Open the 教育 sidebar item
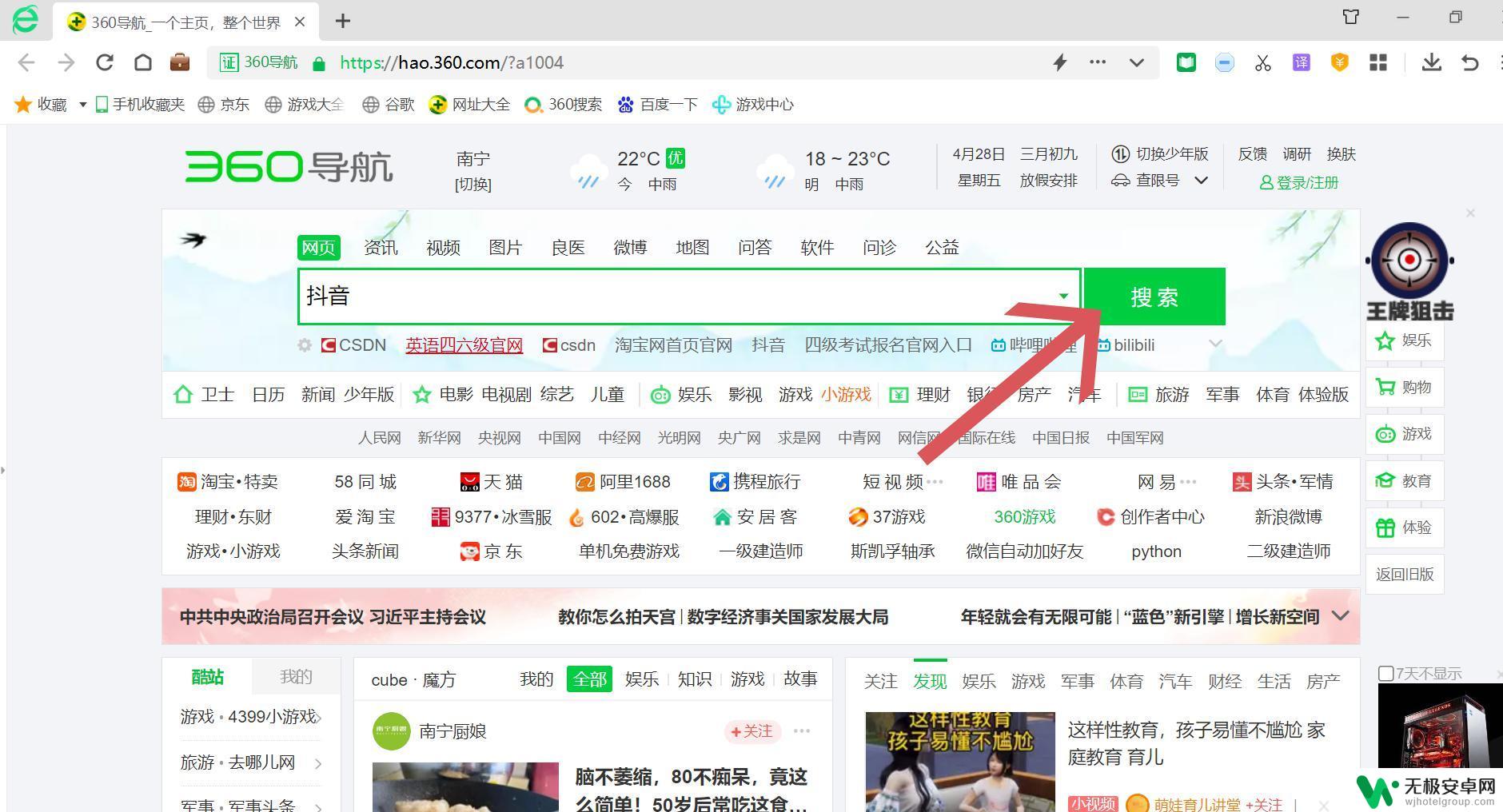Screen dimensions: 1503x812 (1404, 481)
